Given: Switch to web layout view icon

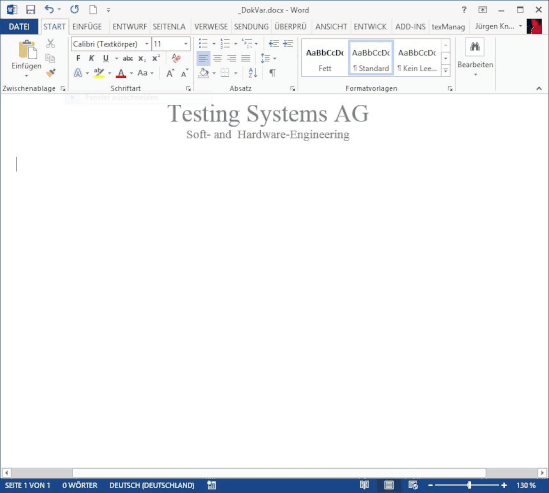Looking at the screenshot, I should click(x=413, y=485).
